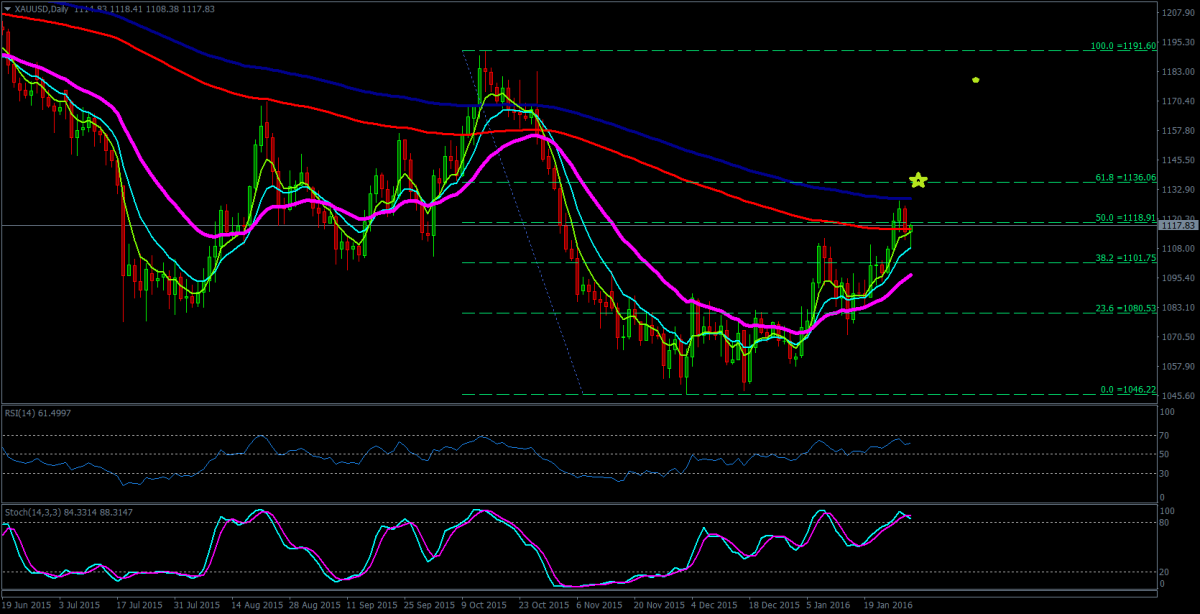Click the current price tag 1117.83

tap(1175, 226)
